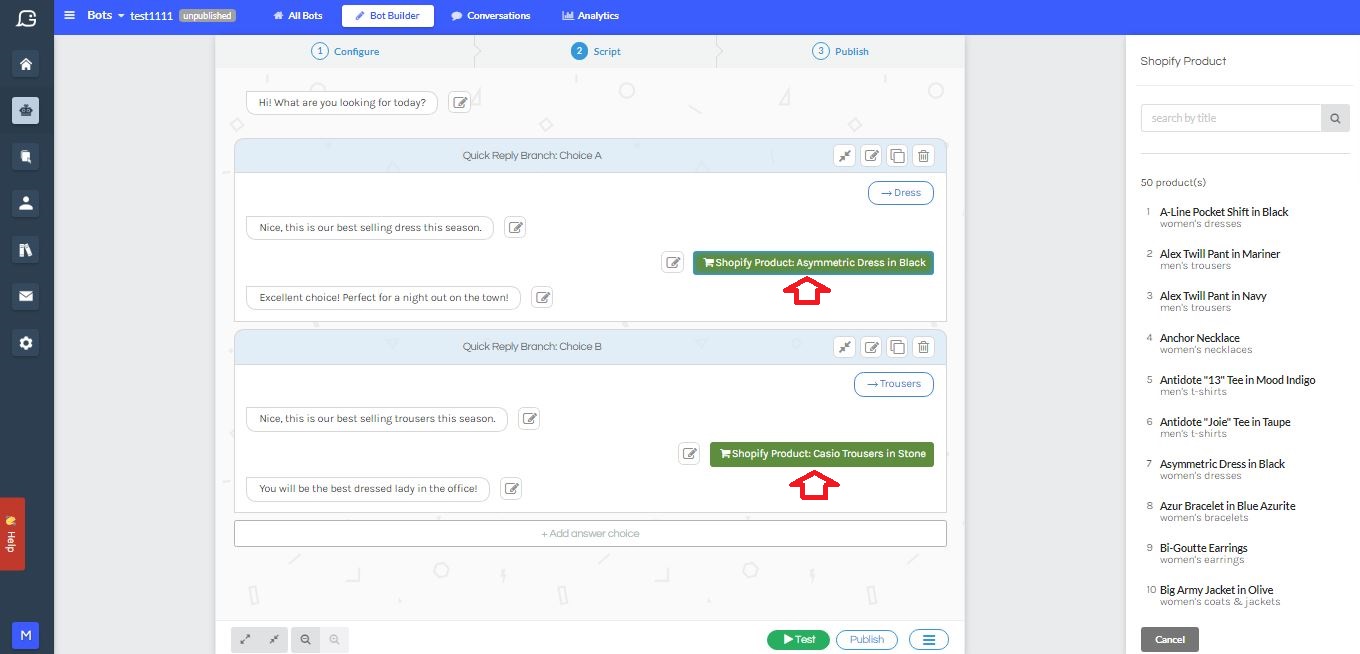Open the settings gear icon in sidebar

(x=26, y=343)
